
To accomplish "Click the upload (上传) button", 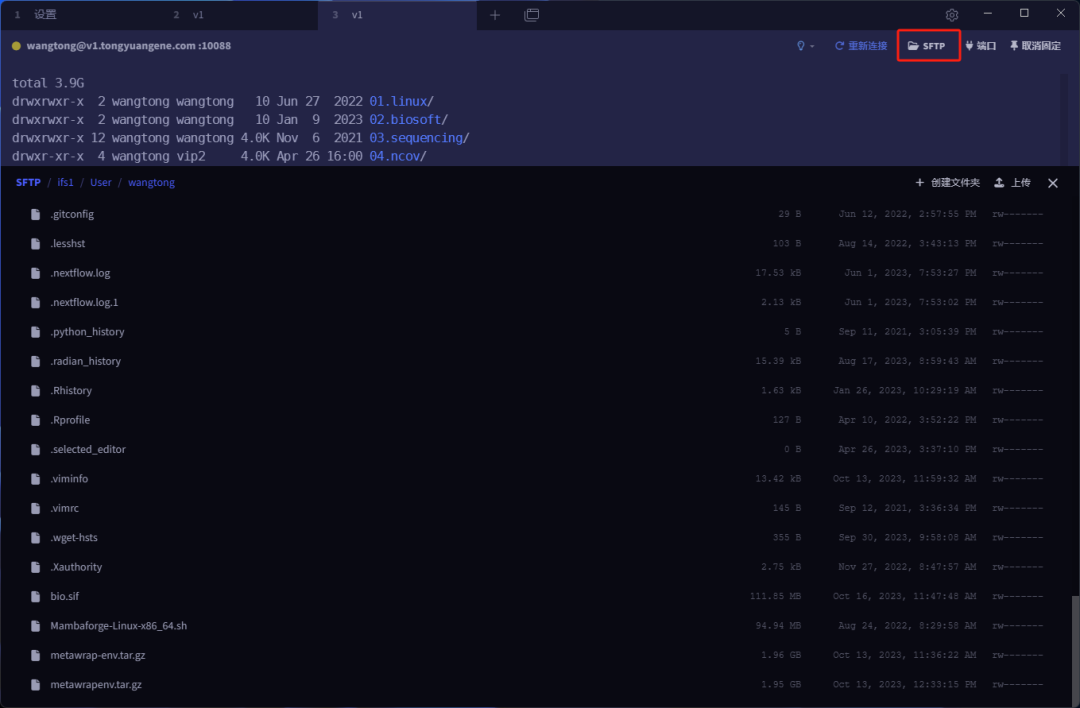I will (x=1012, y=183).
